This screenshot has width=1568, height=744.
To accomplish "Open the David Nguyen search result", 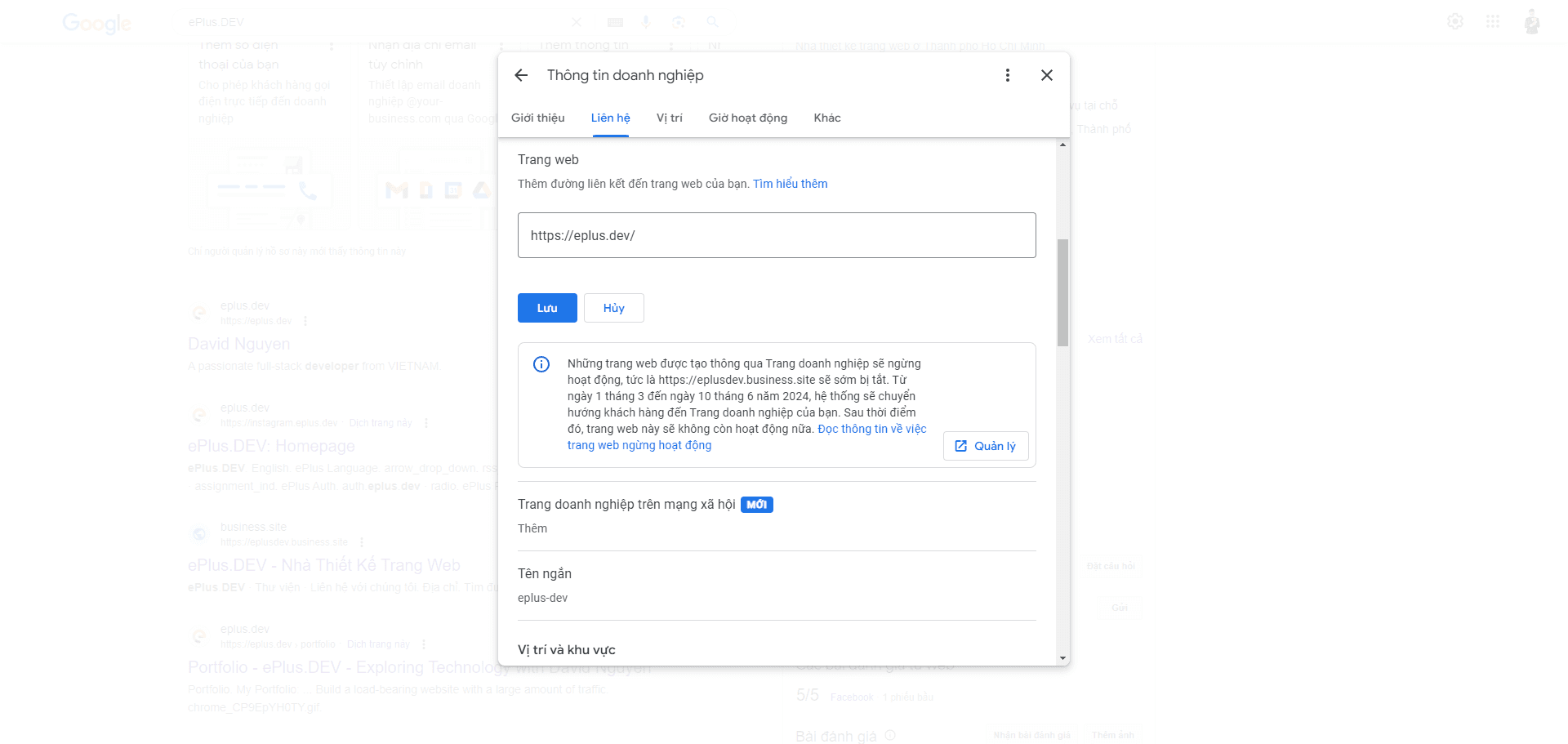I will [x=239, y=344].
